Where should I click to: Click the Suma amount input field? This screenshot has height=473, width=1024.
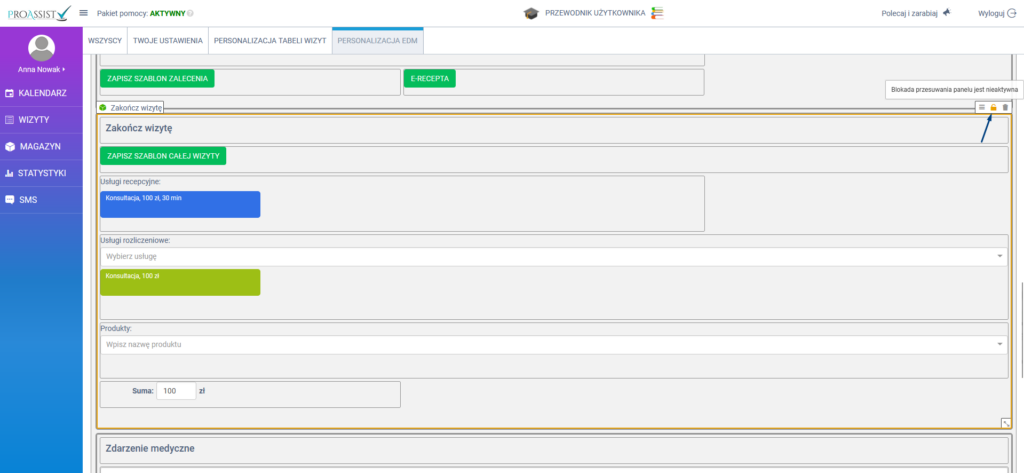tap(175, 392)
